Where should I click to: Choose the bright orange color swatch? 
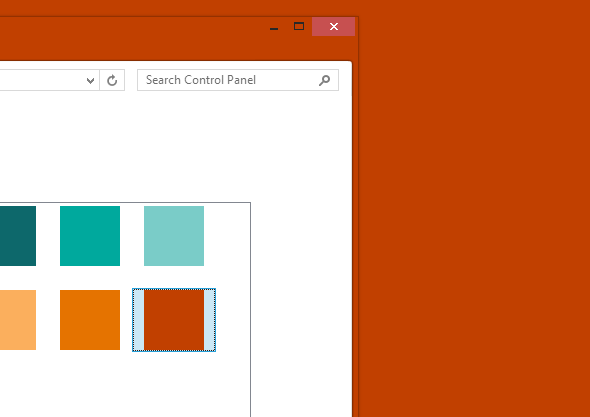tap(90, 320)
